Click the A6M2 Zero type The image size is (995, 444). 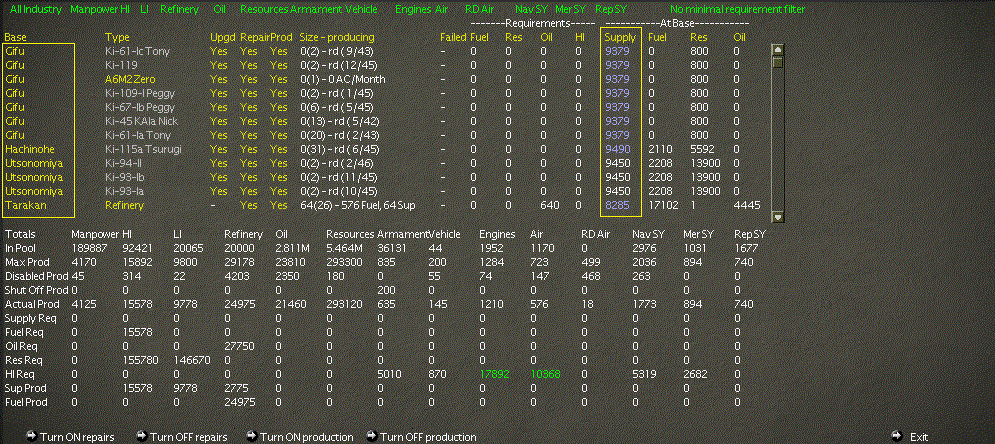point(130,79)
